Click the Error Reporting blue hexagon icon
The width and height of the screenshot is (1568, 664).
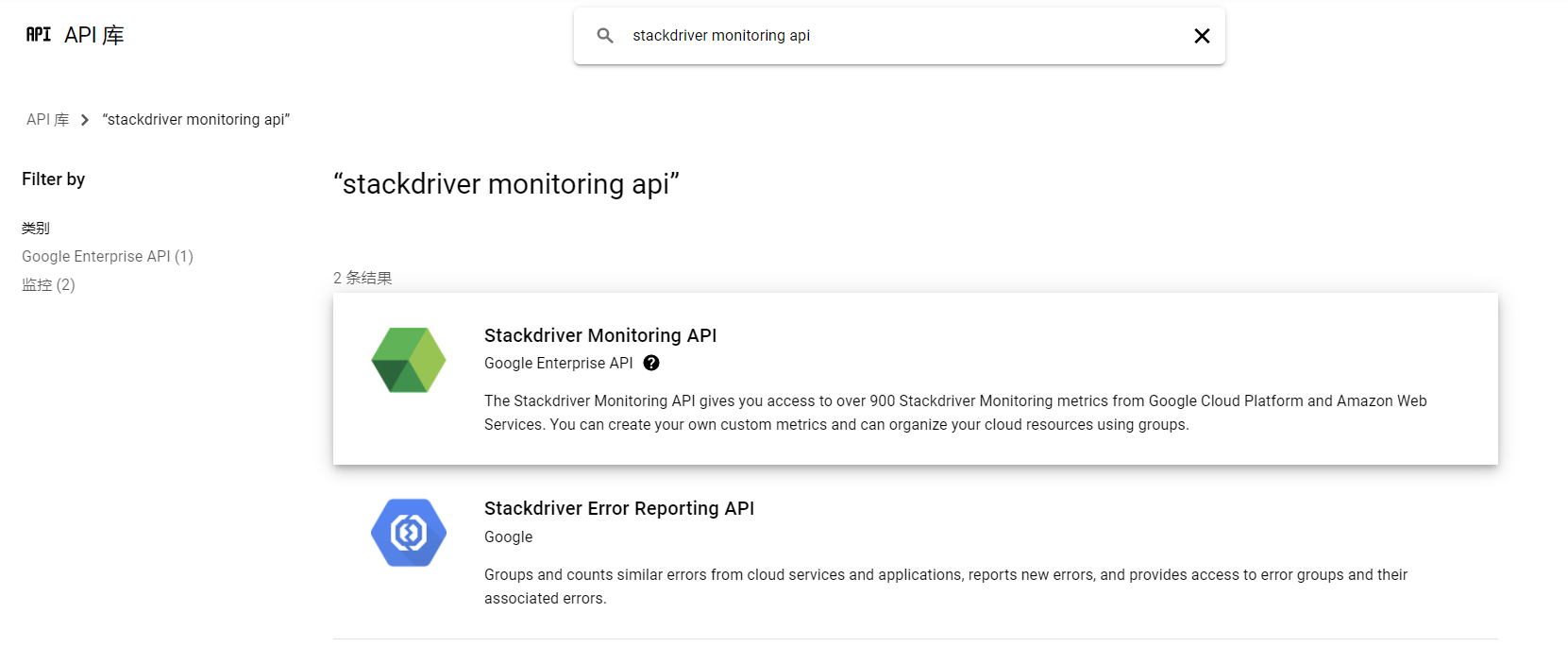pyautogui.click(x=409, y=533)
